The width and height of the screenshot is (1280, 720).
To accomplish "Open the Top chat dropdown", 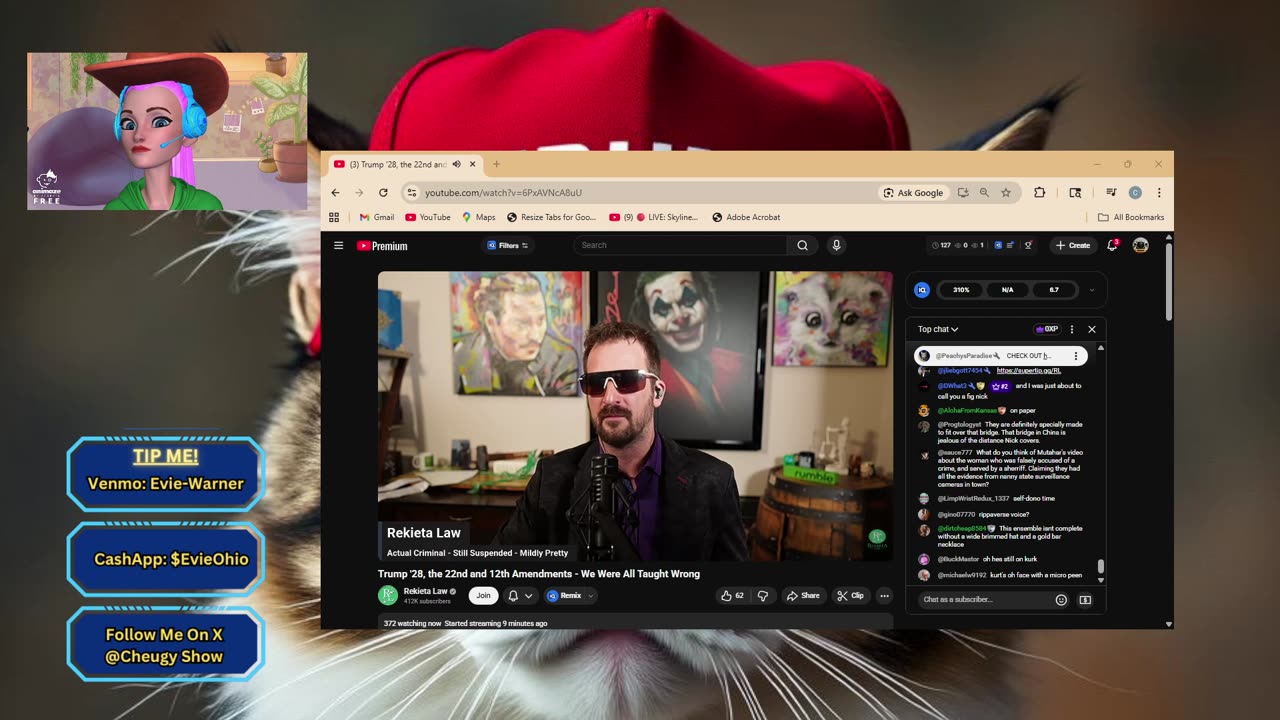I will [938, 329].
